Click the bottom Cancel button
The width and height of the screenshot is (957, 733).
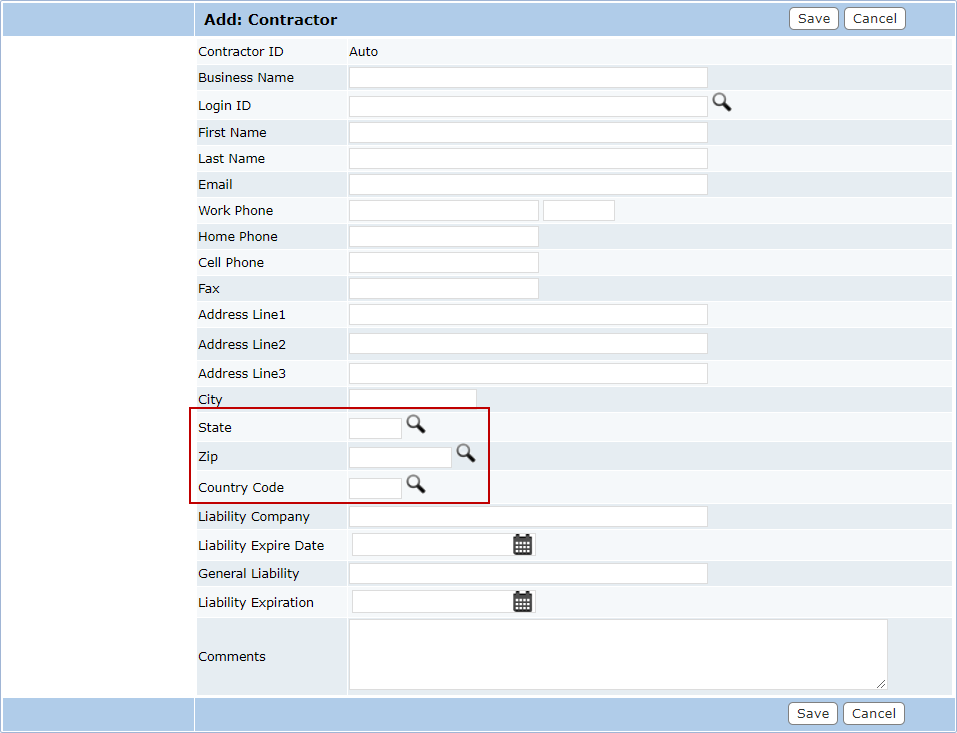point(874,713)
